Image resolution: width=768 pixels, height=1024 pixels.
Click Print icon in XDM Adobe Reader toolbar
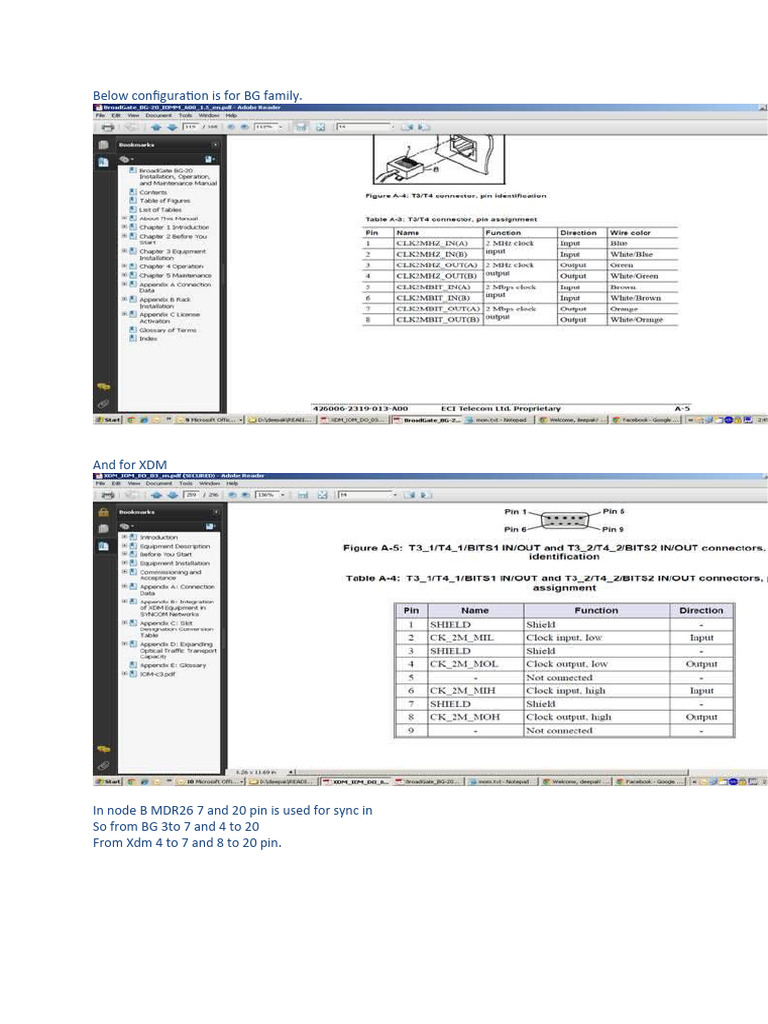[108, 495]
